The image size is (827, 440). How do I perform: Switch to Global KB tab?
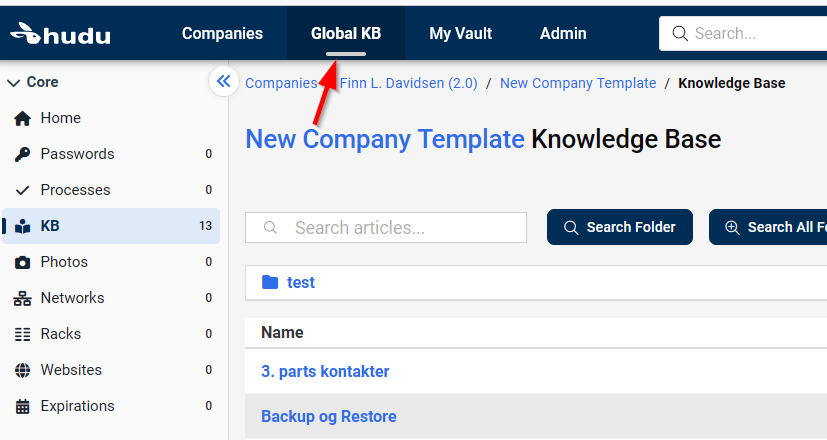[346, 33]
